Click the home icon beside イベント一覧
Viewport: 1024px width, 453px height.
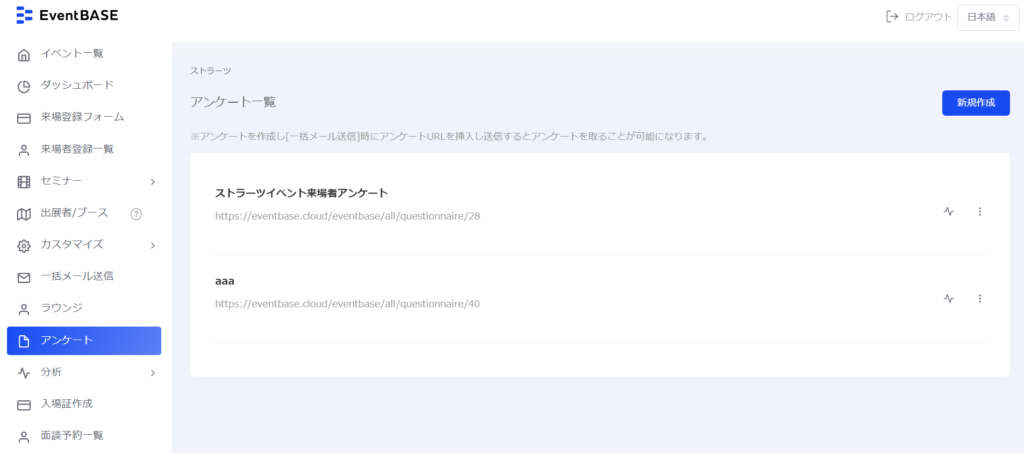tap(24, 54)
